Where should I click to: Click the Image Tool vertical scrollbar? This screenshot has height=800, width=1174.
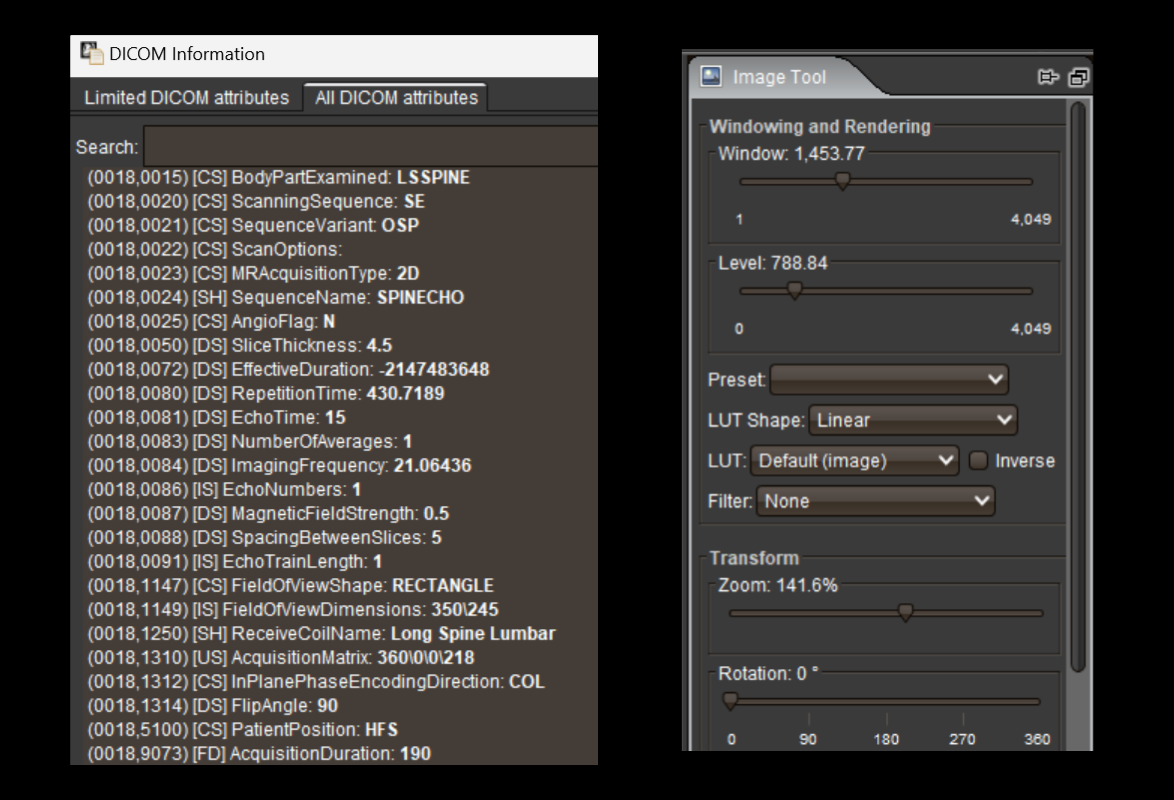1078,387
